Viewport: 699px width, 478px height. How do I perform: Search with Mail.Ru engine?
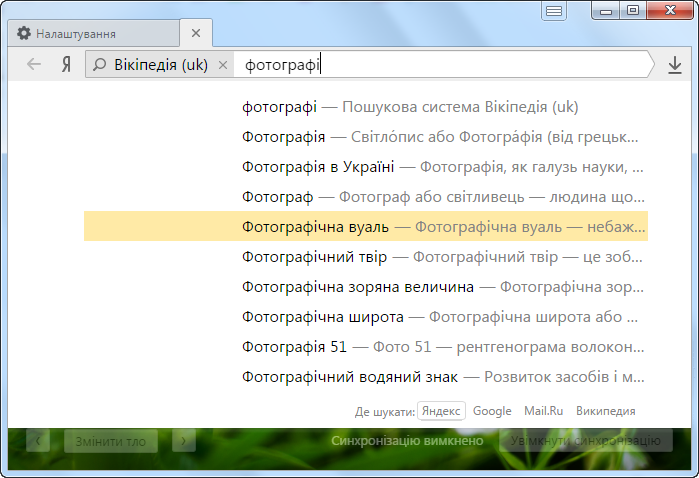[543, 411]
